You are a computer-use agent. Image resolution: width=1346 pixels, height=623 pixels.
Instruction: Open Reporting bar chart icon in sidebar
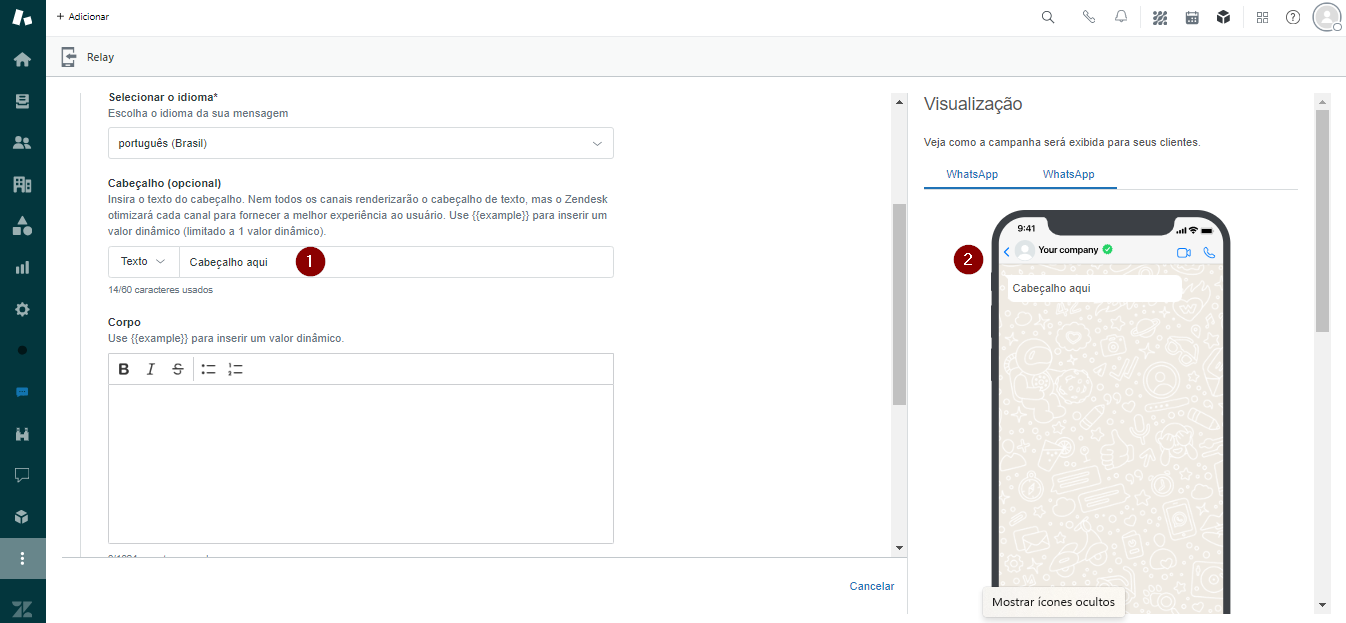pyautogui.click(x=22, y=267)
